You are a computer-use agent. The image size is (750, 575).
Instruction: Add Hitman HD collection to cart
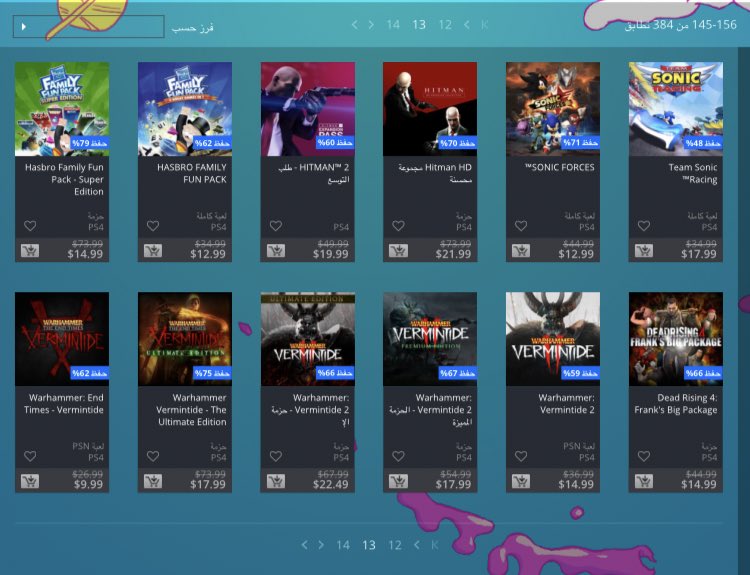click(x=398, y=250)
